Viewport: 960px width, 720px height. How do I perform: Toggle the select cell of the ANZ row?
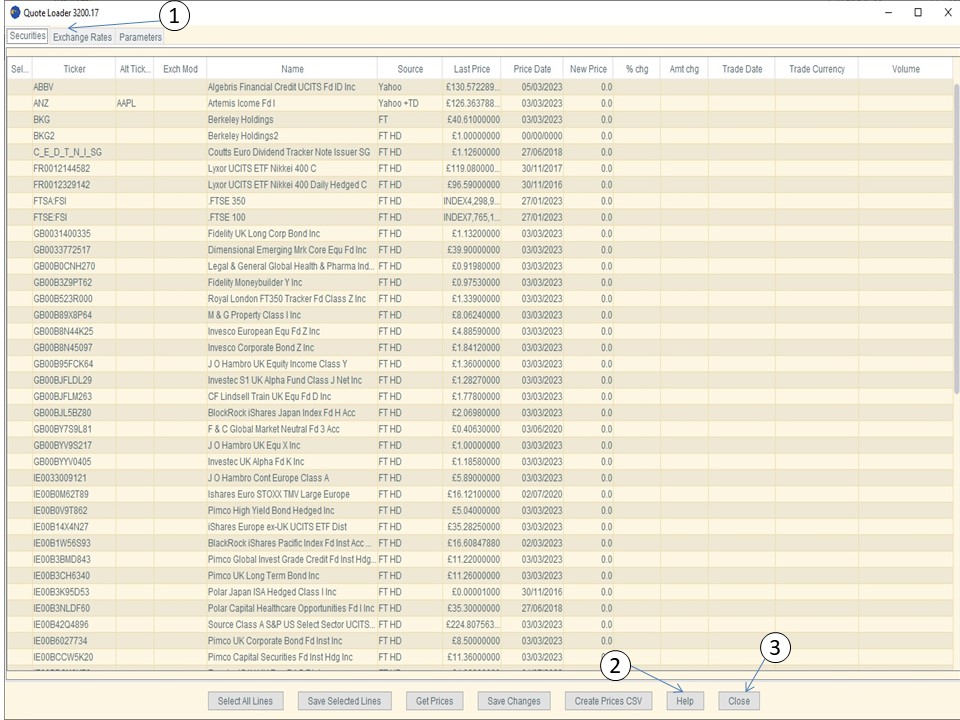[x=20, y=103]
